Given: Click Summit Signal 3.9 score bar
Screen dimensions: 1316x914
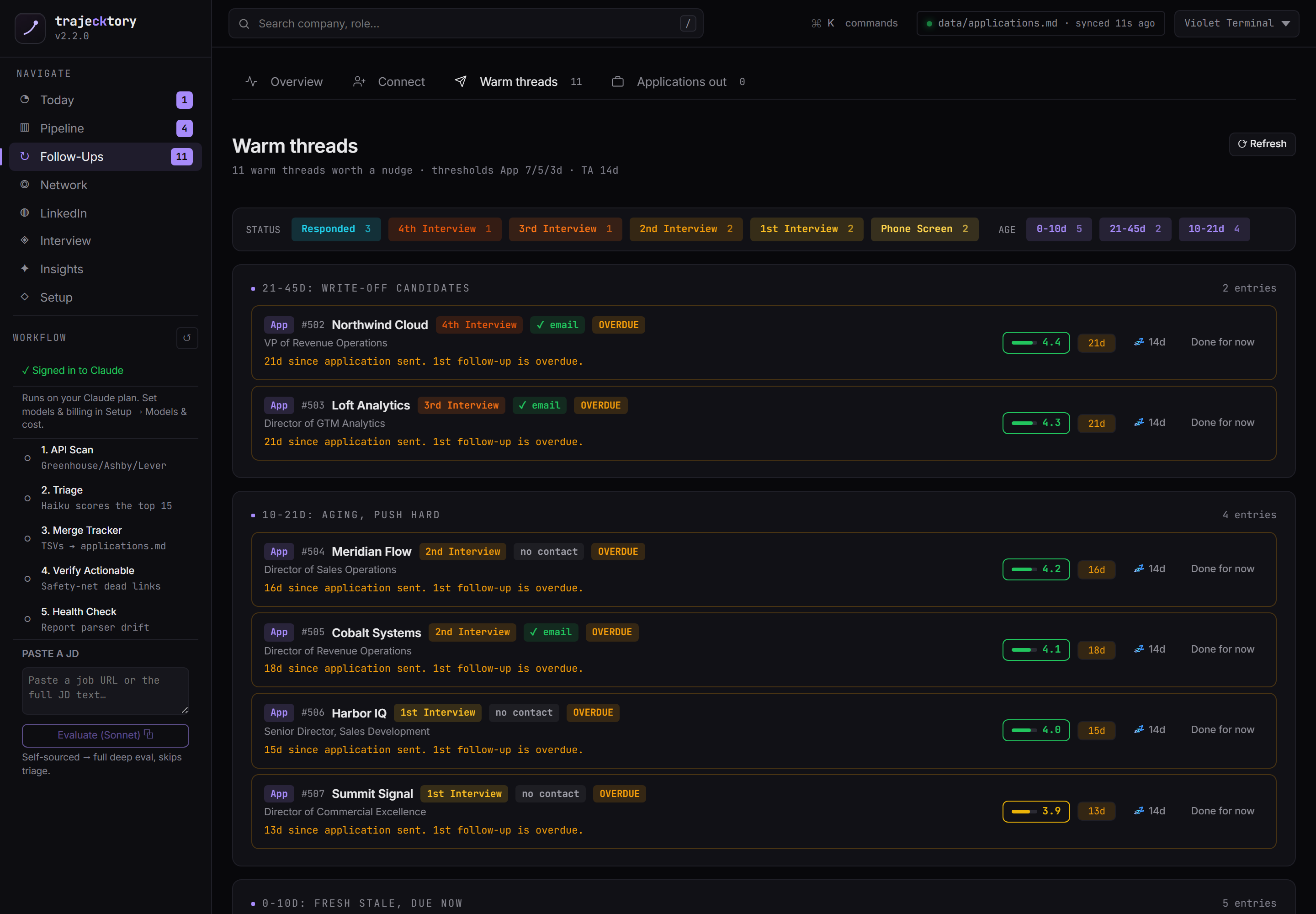Looking at the screenshot, I should (1035, 812).
